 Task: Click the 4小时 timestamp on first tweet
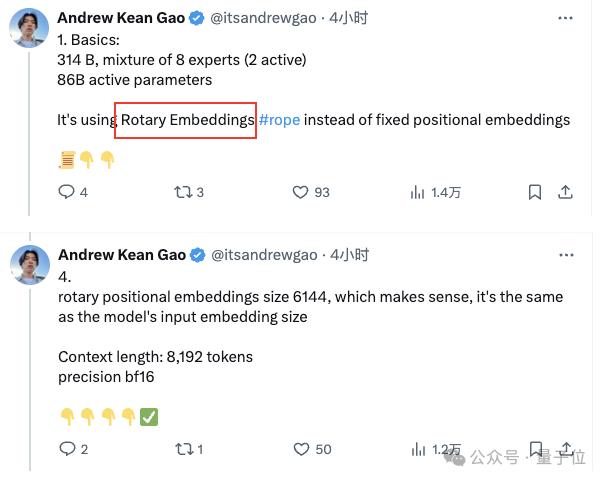point(349,17)
